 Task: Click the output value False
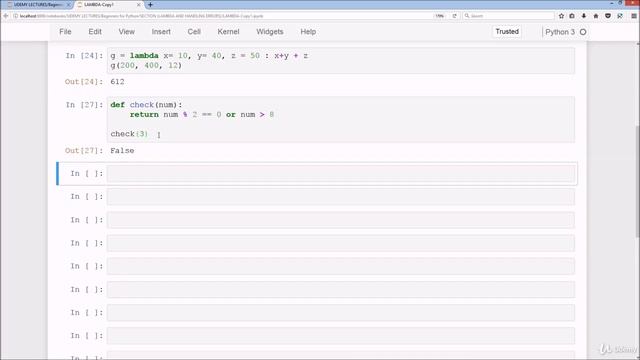(x=122, y=151)
